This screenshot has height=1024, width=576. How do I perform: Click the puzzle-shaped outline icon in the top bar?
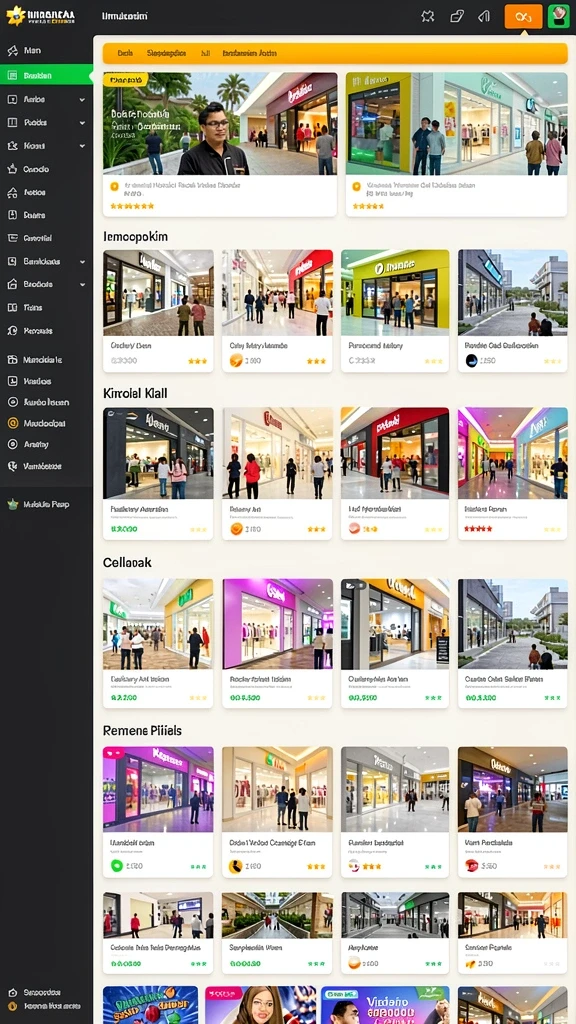[428, 16]
